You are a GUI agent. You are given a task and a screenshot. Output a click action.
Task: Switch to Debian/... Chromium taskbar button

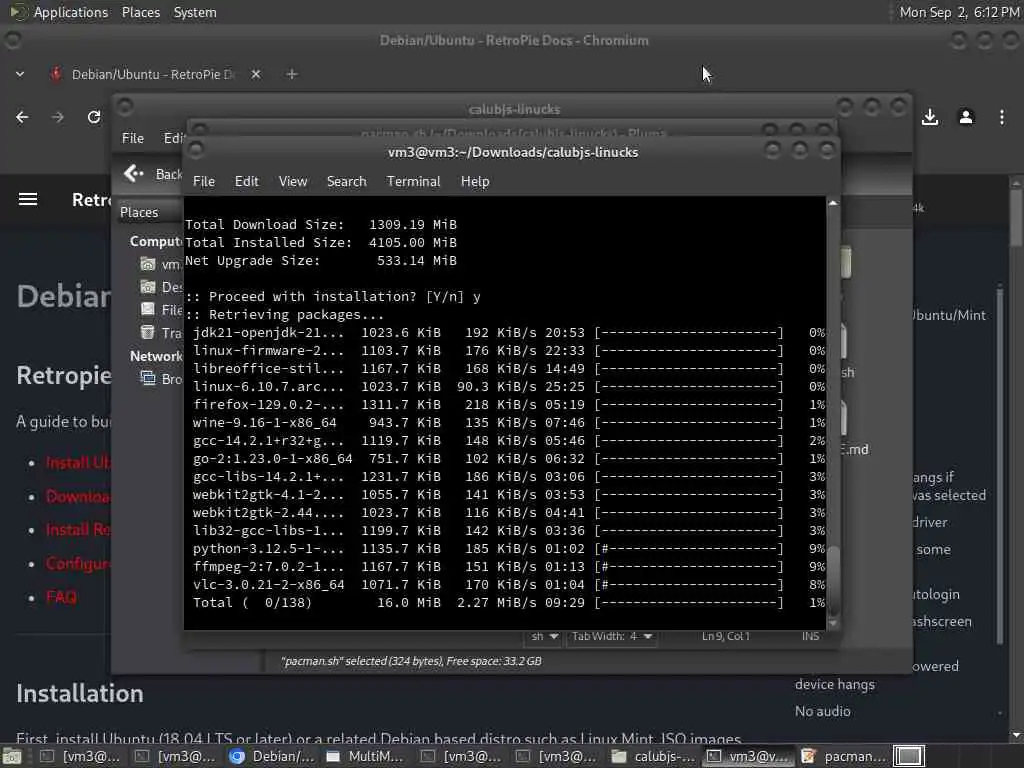click(x=273, y=756)
